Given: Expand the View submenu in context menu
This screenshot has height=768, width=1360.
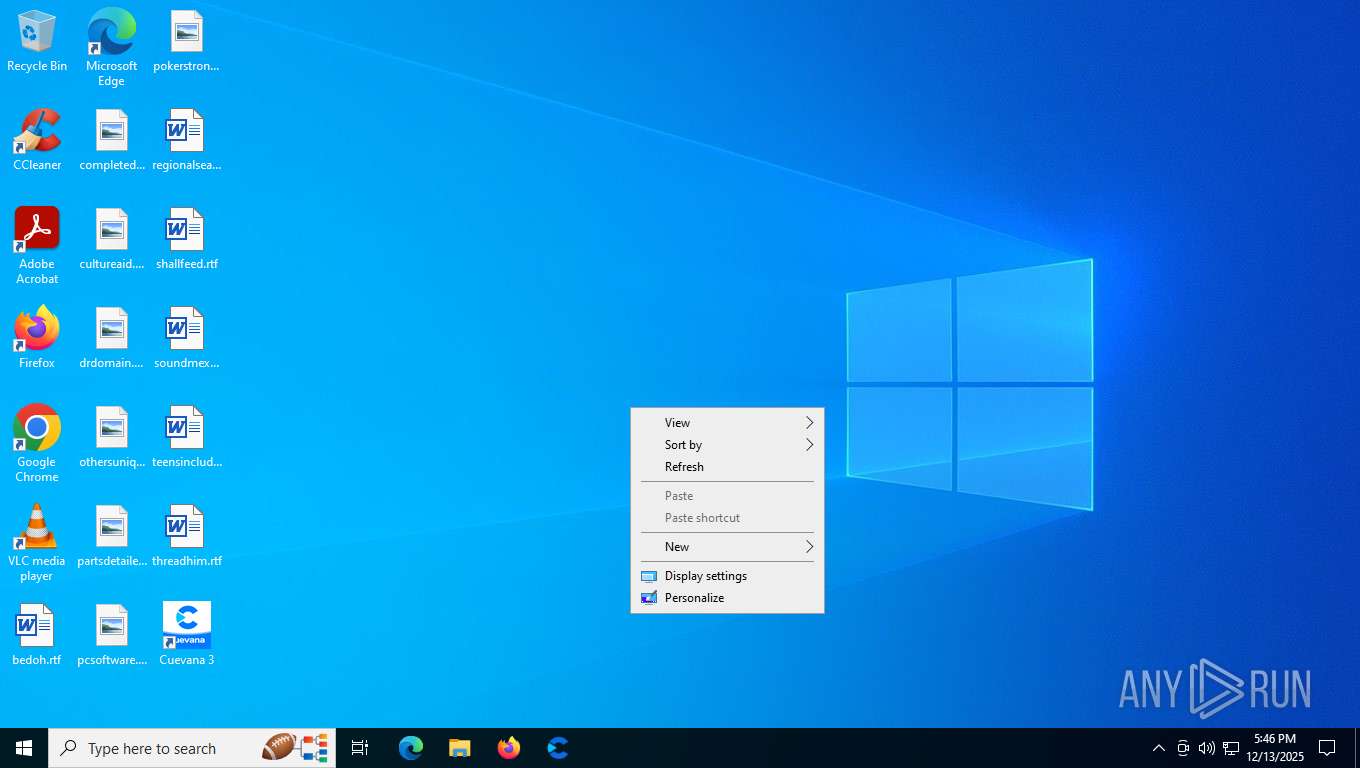Looking at the screenshot, I should click(x=727, y=423).
